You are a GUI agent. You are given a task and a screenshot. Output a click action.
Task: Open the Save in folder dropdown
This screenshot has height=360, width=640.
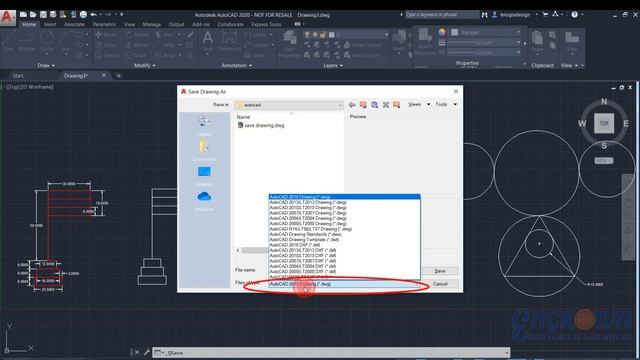point(289,105)
